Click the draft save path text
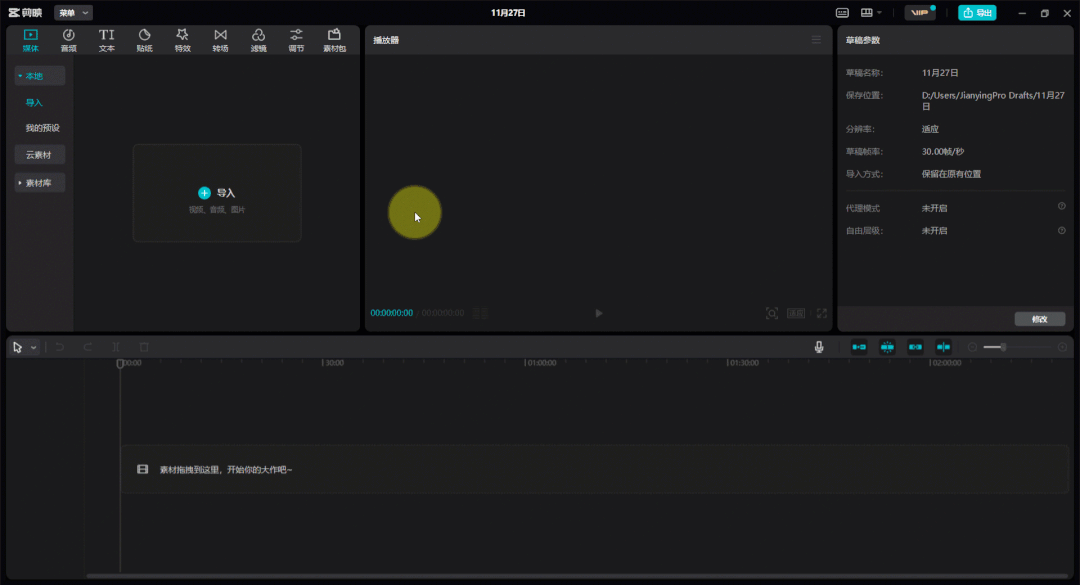 pyautogui.click(x=993, y=101)
